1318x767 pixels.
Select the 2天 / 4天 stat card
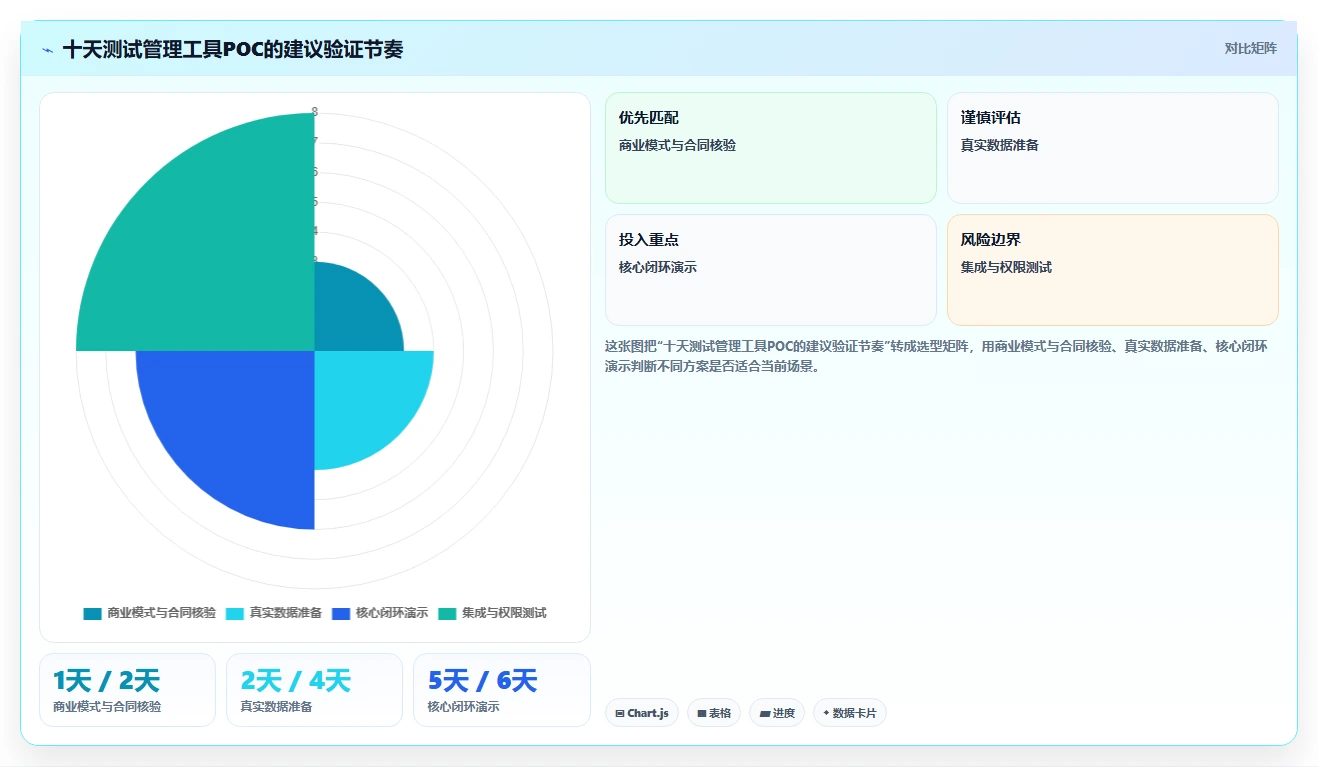[x=314, y=690]
